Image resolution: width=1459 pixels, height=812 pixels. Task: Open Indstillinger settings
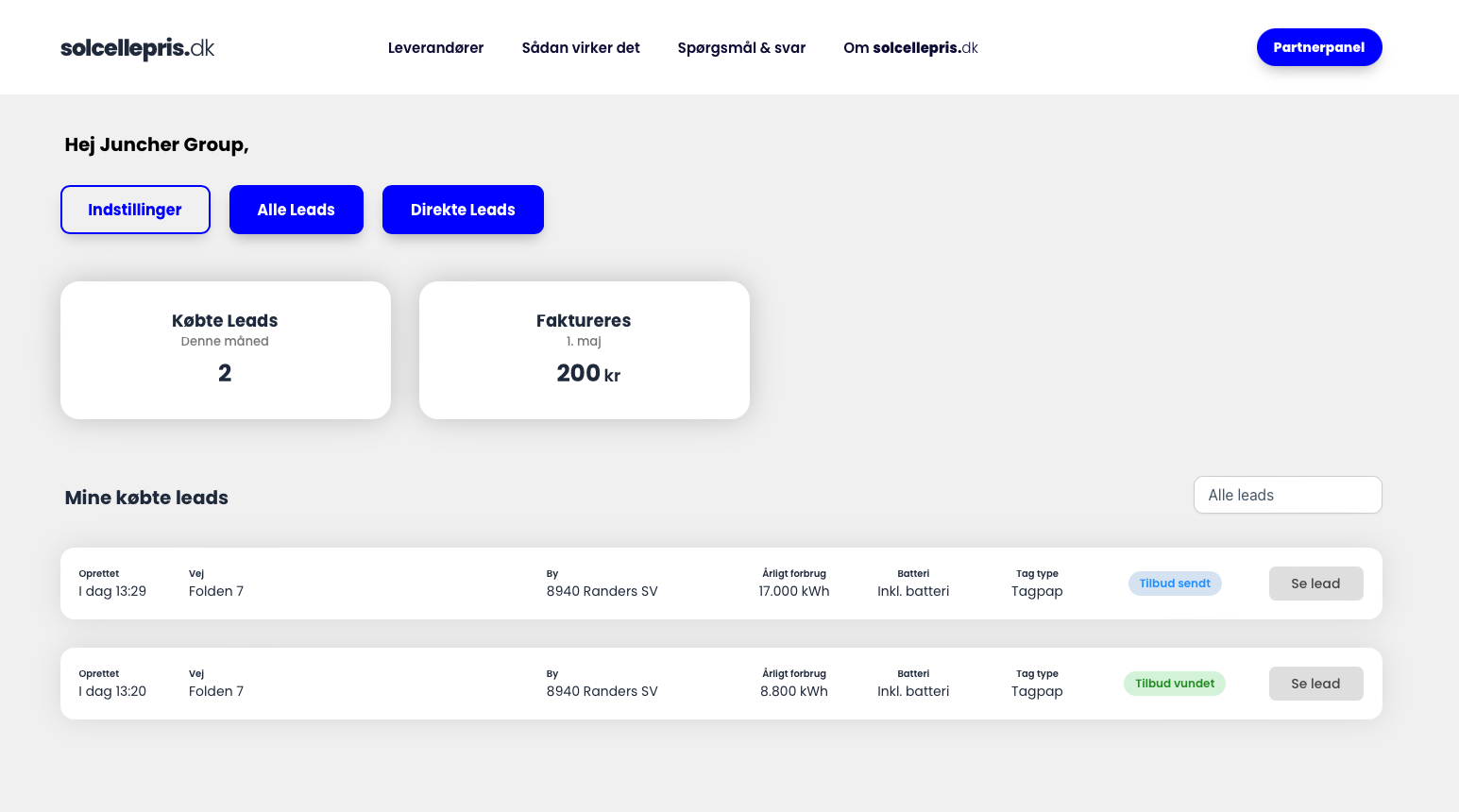tap(135, 210)
